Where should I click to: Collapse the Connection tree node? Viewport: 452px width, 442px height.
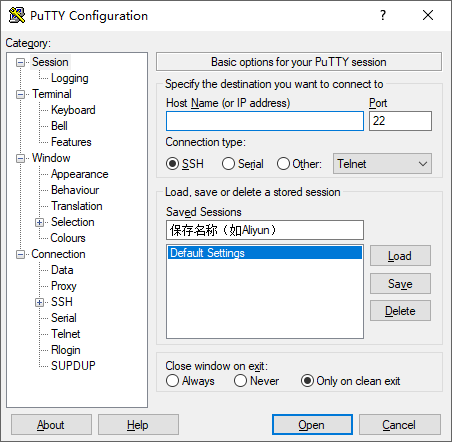pos(21,254)
